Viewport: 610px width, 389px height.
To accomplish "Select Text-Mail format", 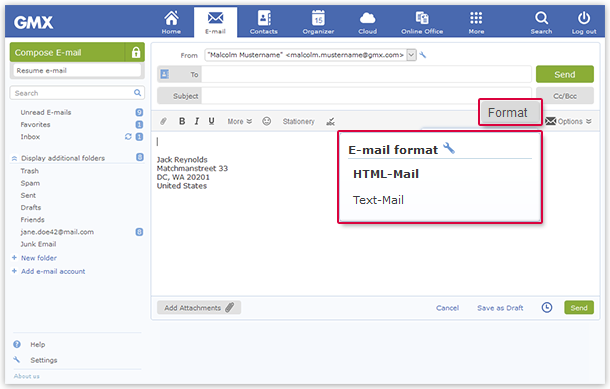I will (378, 200).
